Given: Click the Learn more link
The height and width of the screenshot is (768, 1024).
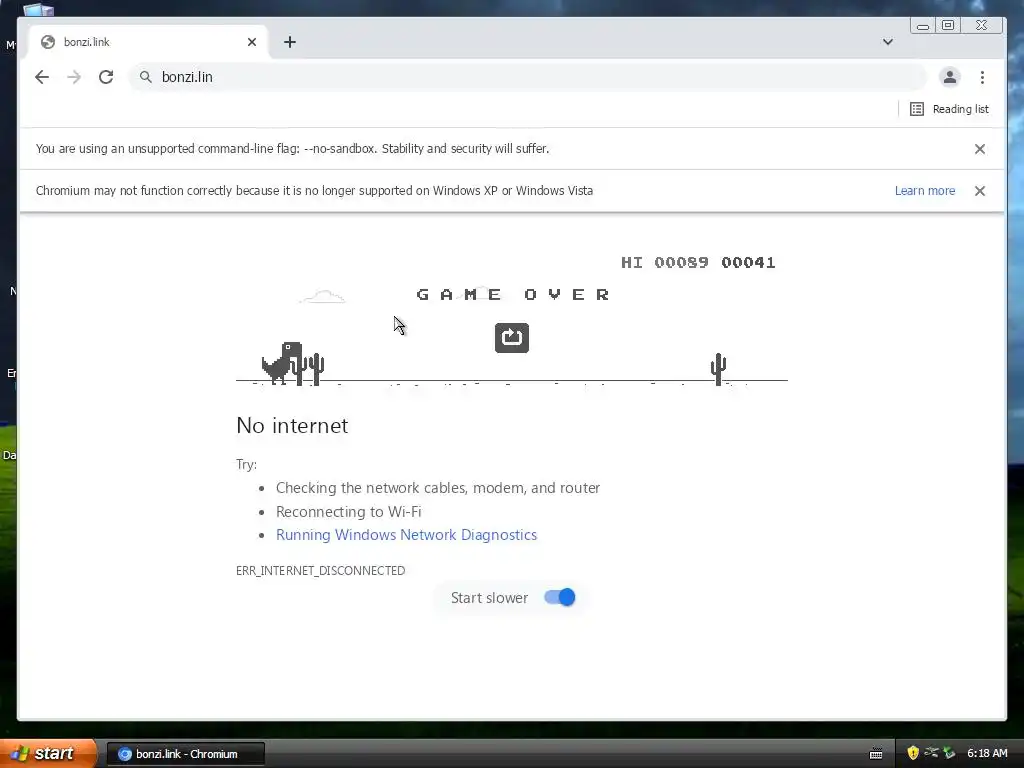Looking at the screenshot, I should click(x=925, y=191).
